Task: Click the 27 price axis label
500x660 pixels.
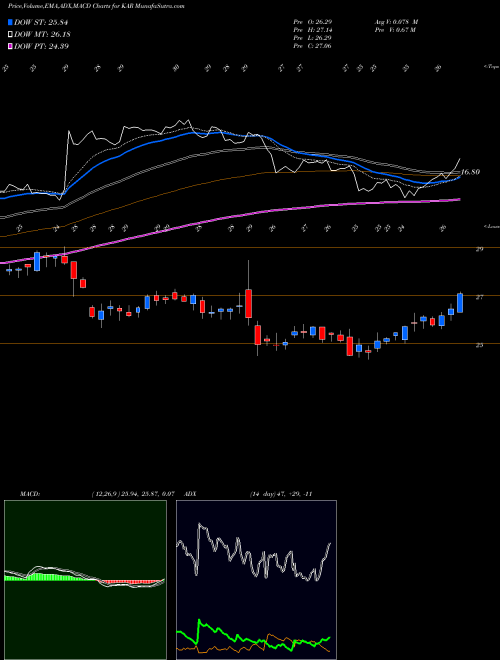Action: [479, 297]
